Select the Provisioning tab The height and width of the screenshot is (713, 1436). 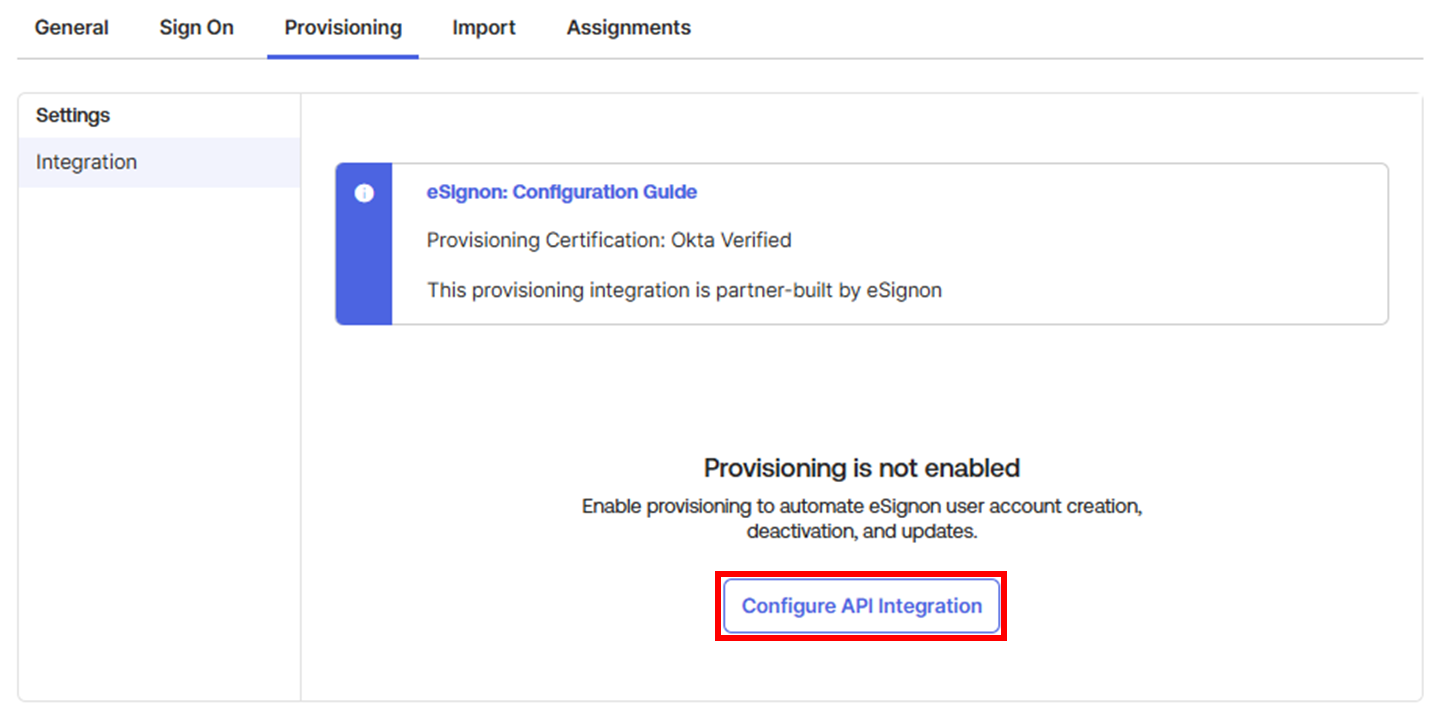(x=343, y=28)
